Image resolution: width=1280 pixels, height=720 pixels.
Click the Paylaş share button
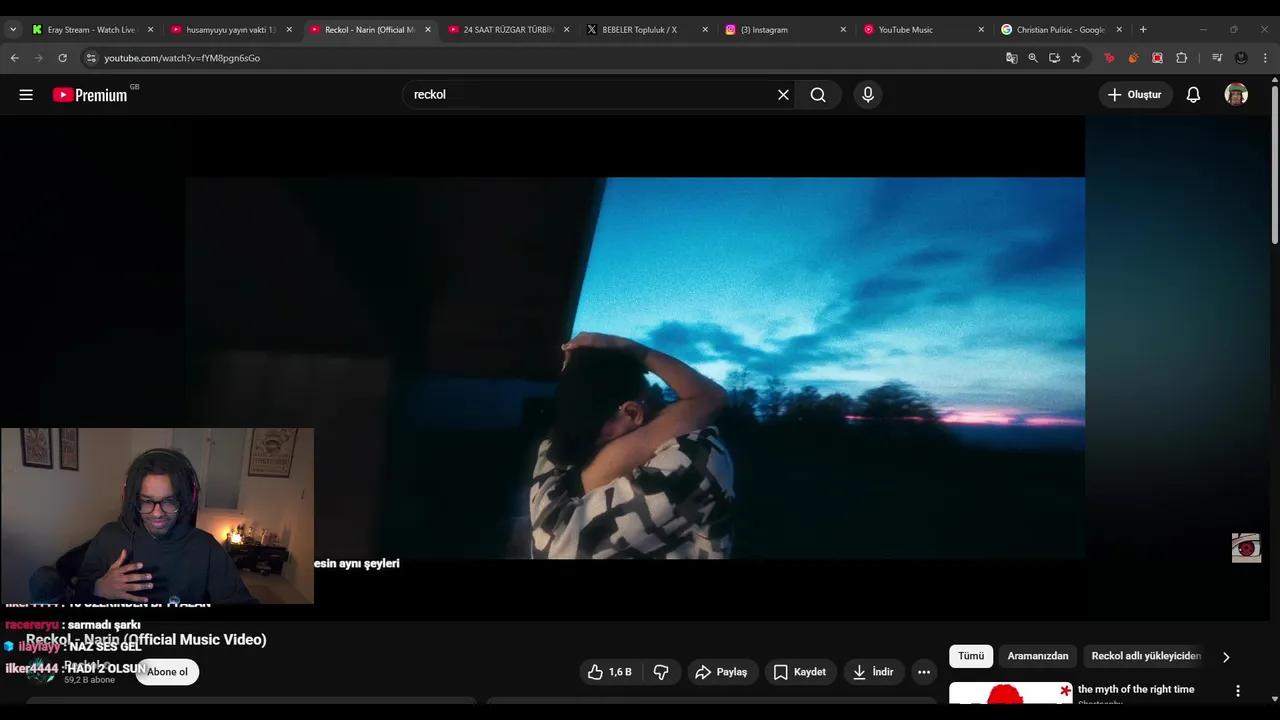click(x=721, y=672)
